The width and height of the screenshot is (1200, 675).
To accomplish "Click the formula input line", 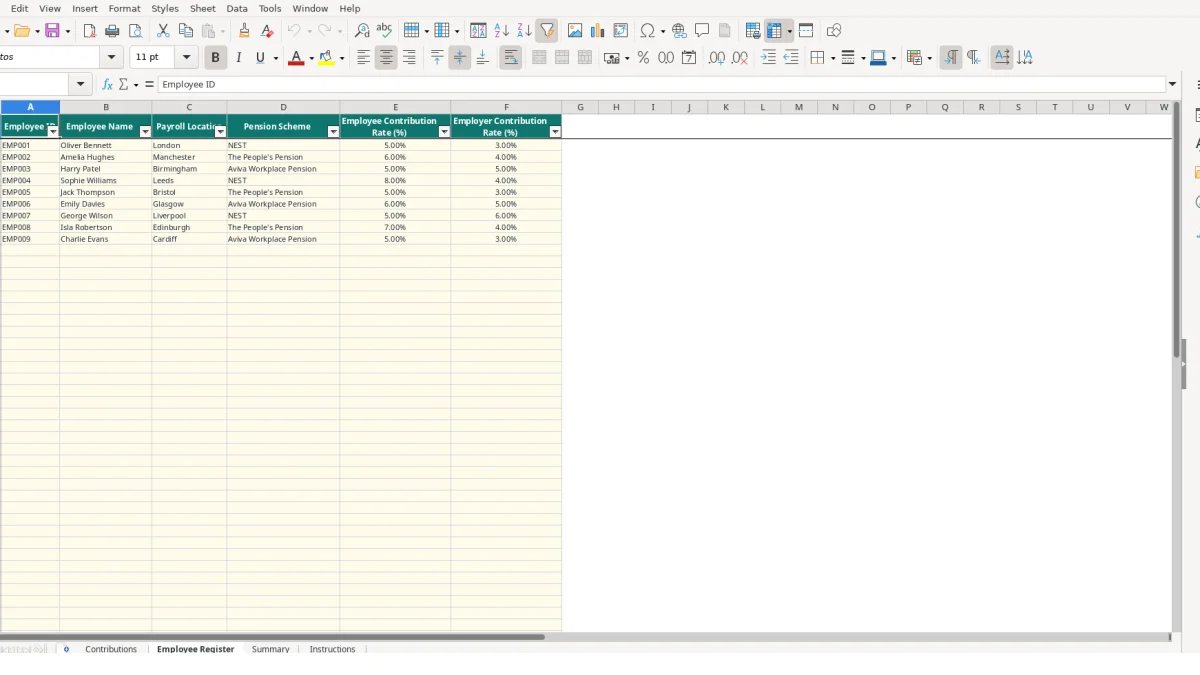I will point(660,85).
